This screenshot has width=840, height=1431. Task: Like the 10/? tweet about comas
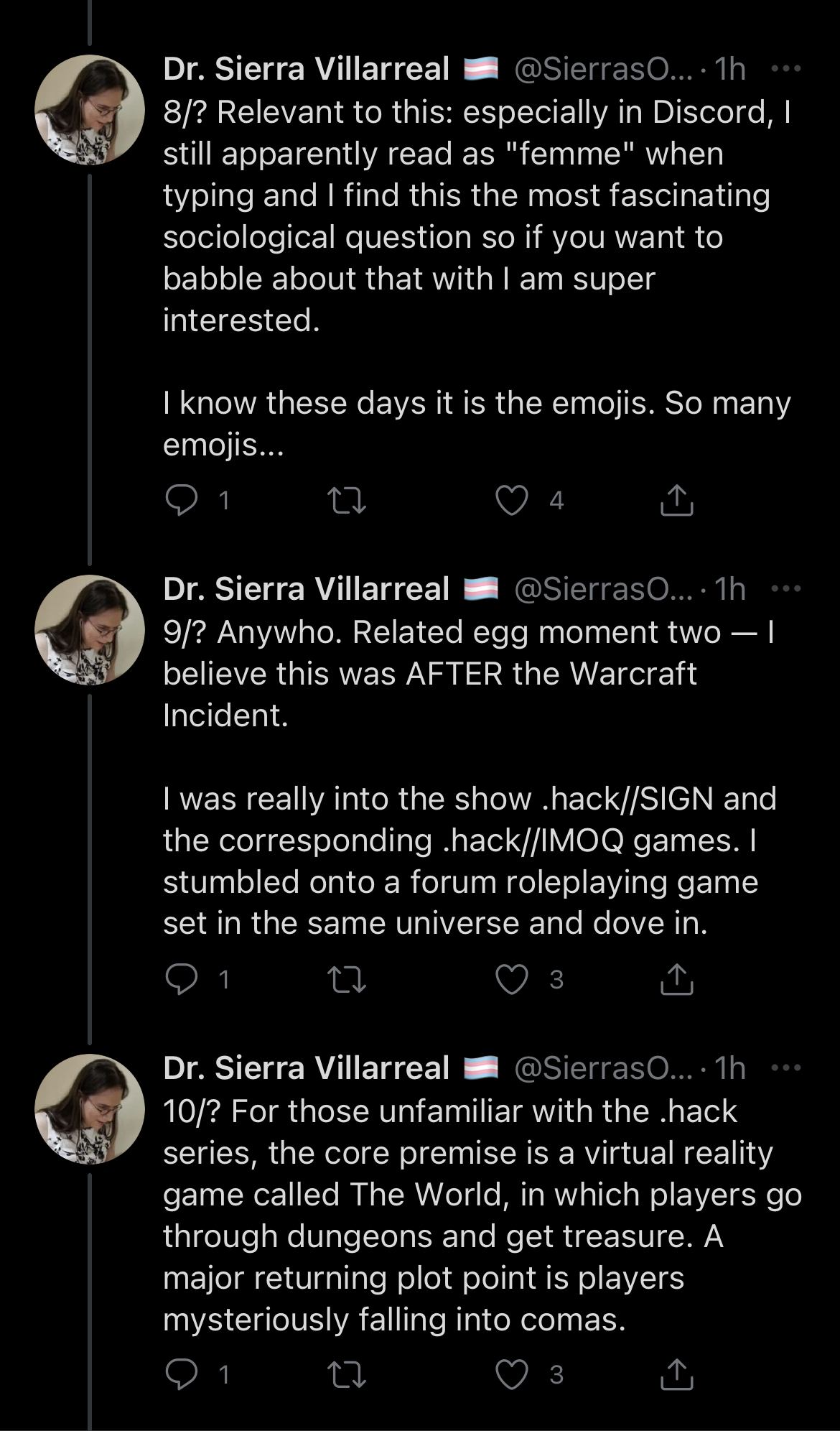(x=512, y=1374)
